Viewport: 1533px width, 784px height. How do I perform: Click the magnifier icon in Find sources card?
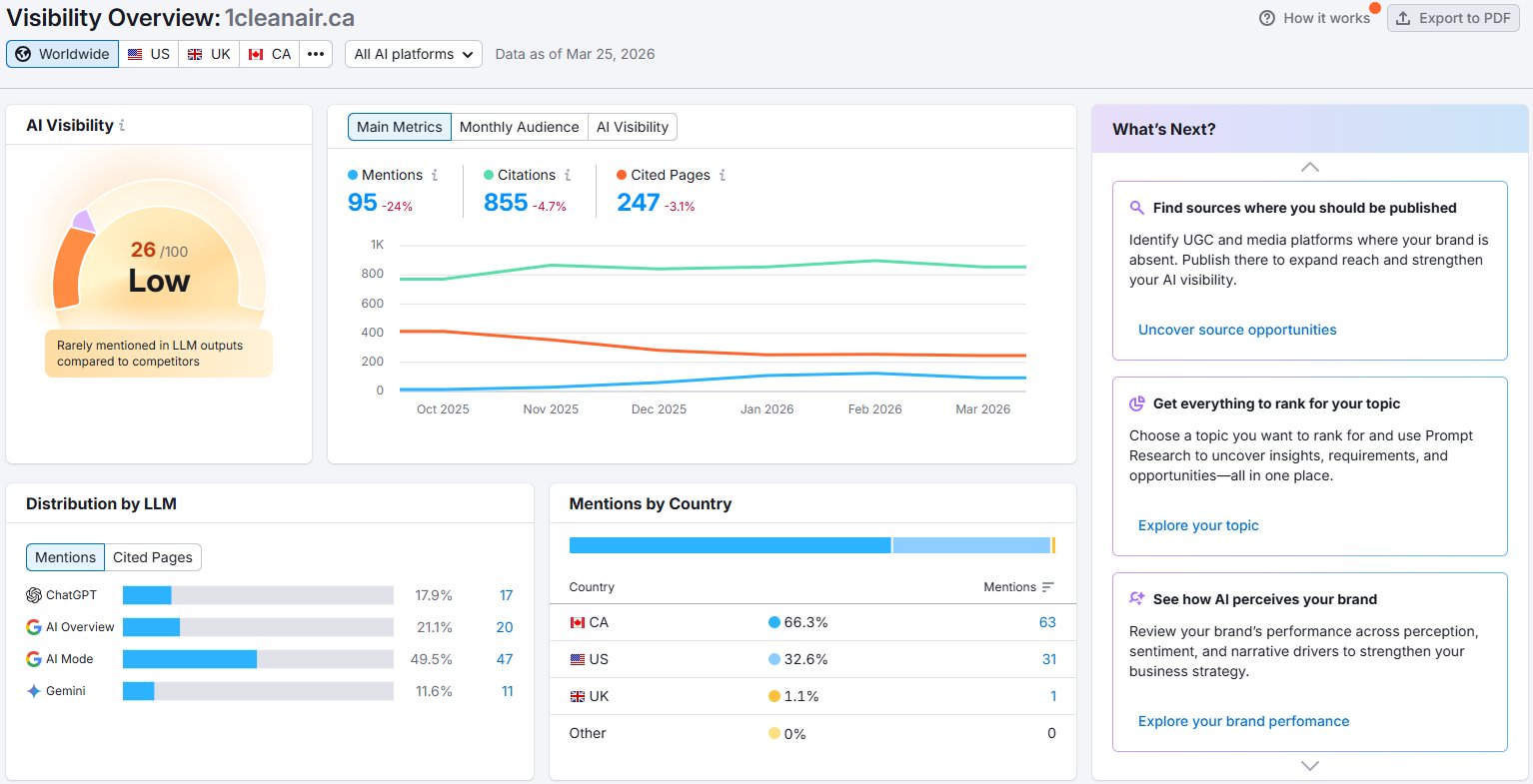[x=1136, y=208]
